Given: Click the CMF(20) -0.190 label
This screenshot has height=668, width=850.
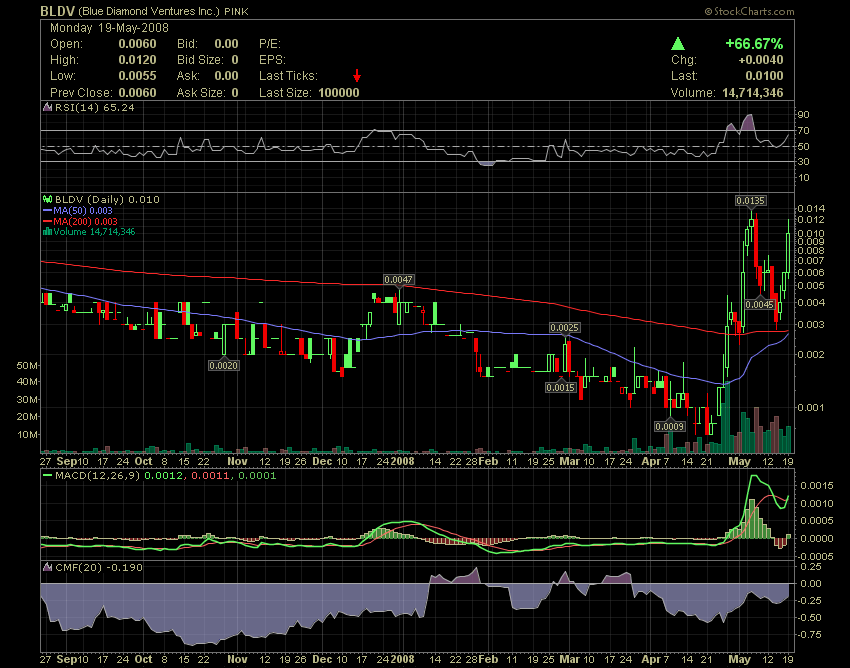Looking at the screenshot, I should [x=99, y=567].
